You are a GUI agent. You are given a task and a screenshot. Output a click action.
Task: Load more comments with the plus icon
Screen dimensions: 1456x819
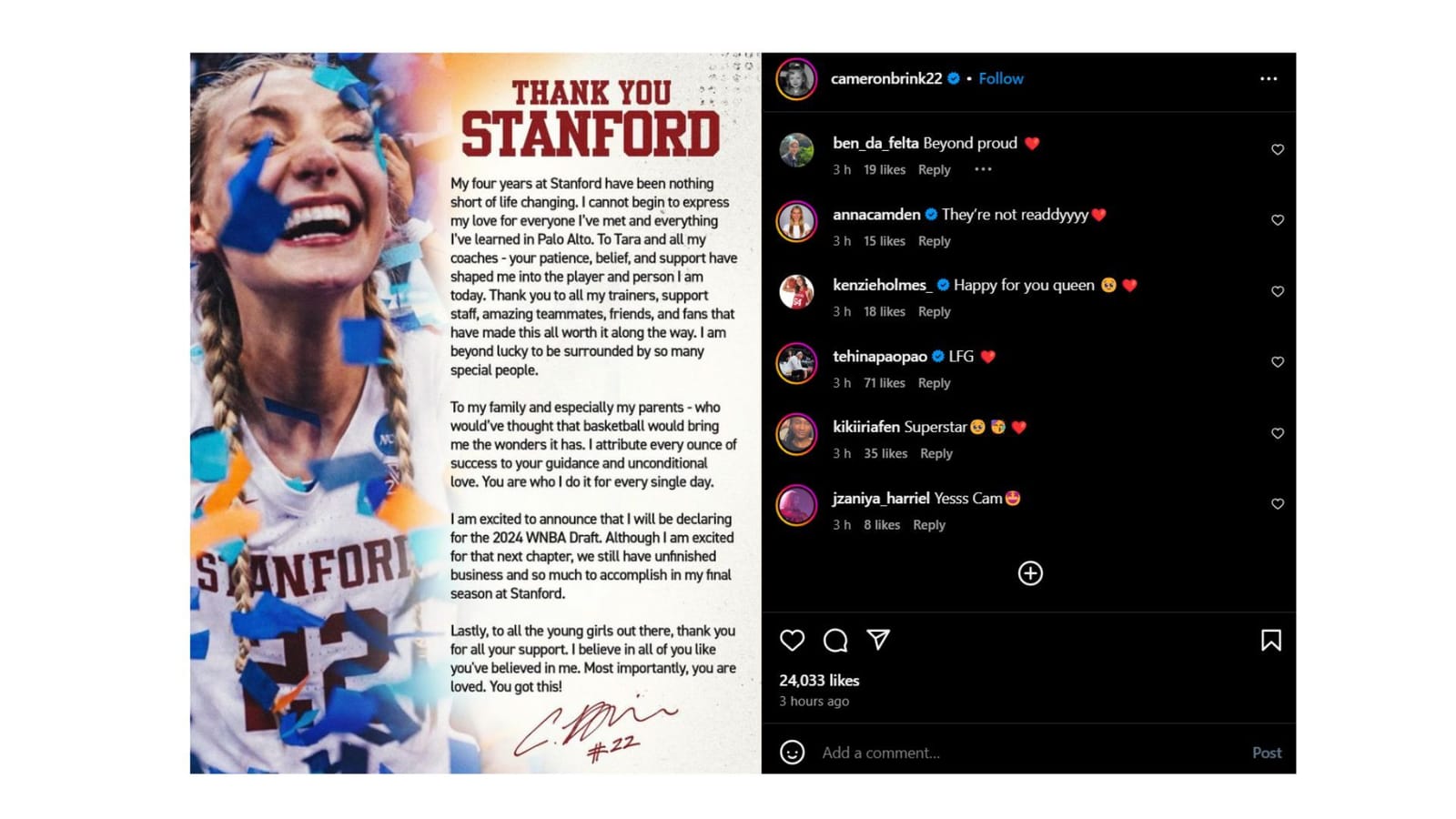click(1029, 573)
